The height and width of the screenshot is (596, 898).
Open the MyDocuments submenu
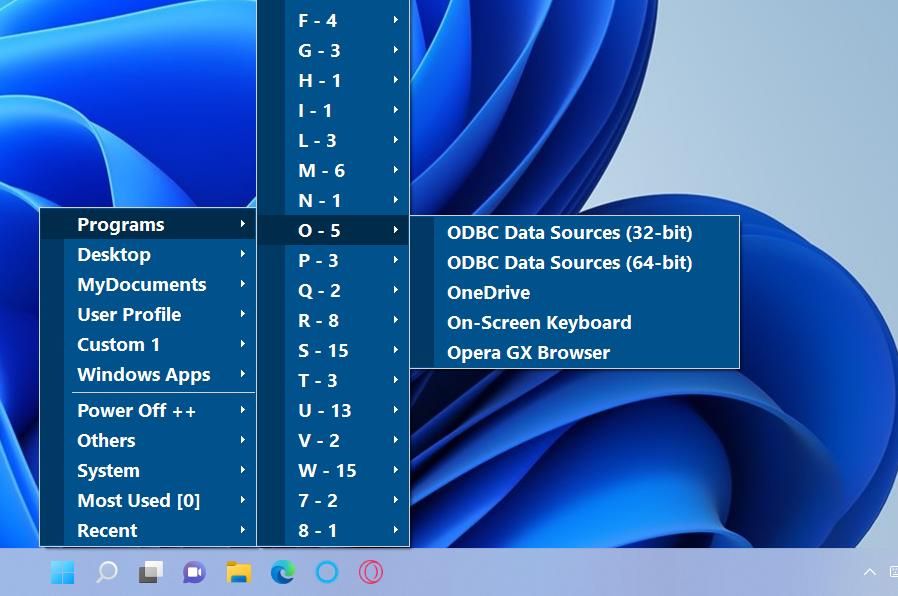pyautogui.click(x=148, y=285)
